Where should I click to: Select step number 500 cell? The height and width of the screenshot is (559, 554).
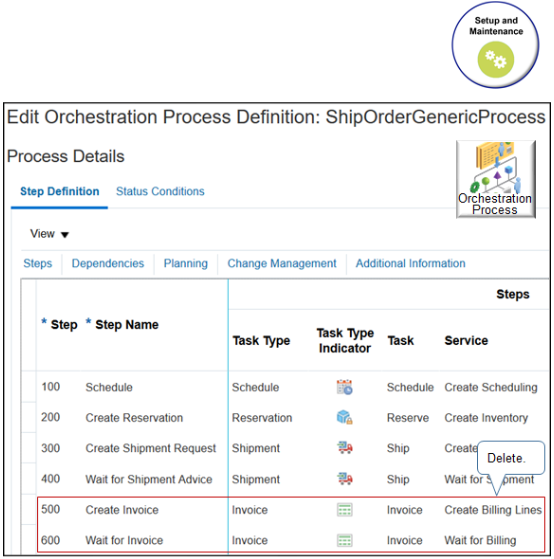click(51, 509)
